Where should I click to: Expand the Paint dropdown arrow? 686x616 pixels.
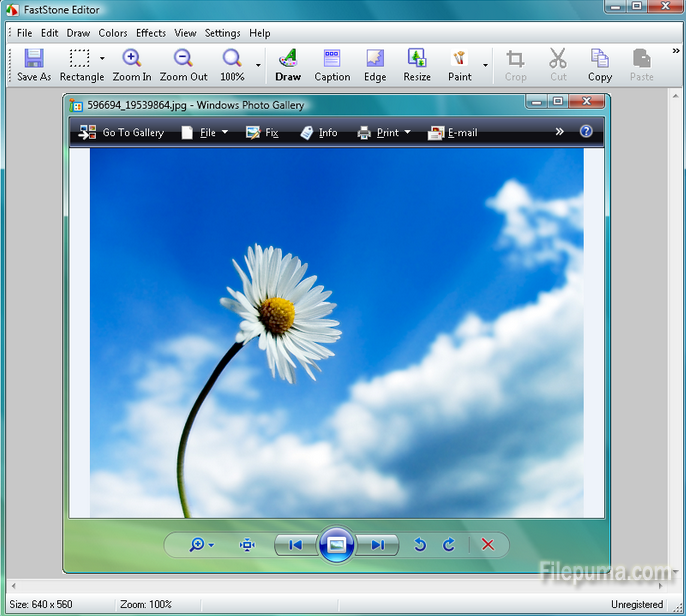(x=486, y=66)
